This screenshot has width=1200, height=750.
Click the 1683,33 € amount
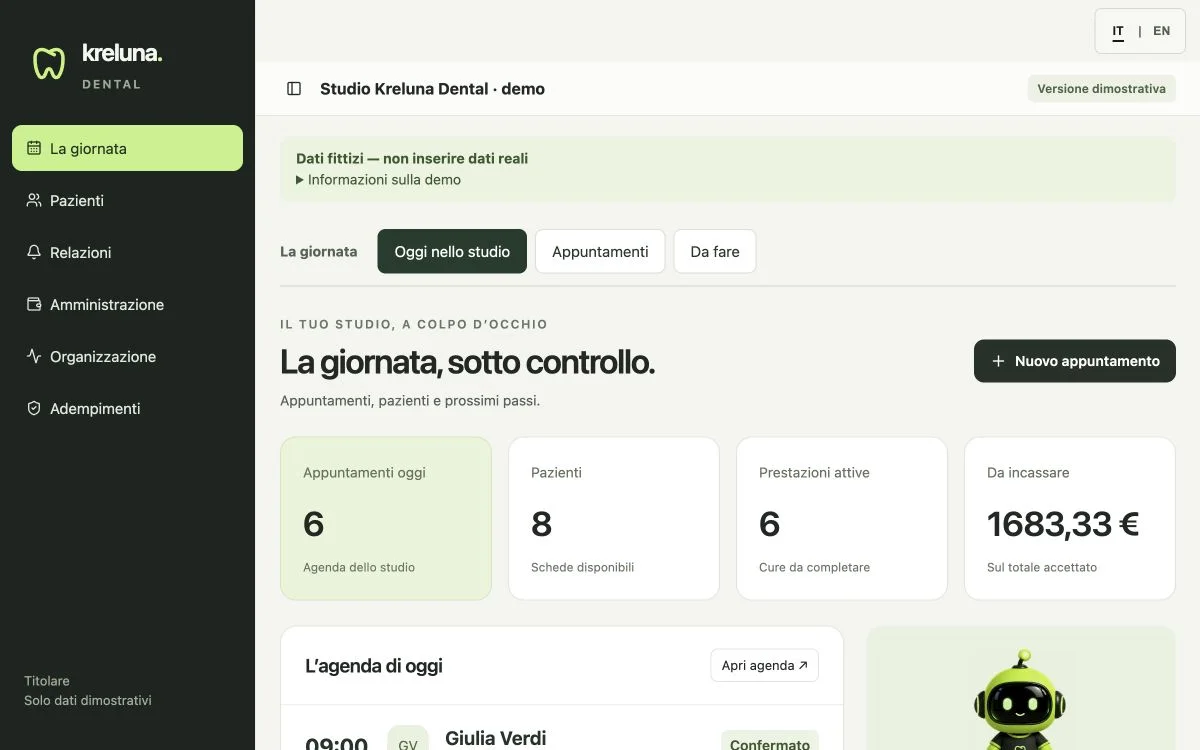click(1063, 524)
